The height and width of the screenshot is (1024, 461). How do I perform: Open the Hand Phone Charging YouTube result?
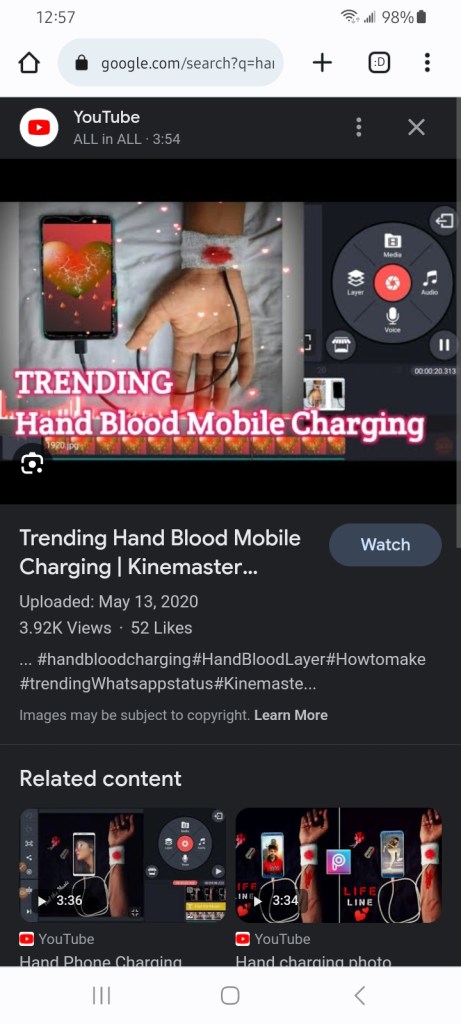coord(101,962)
